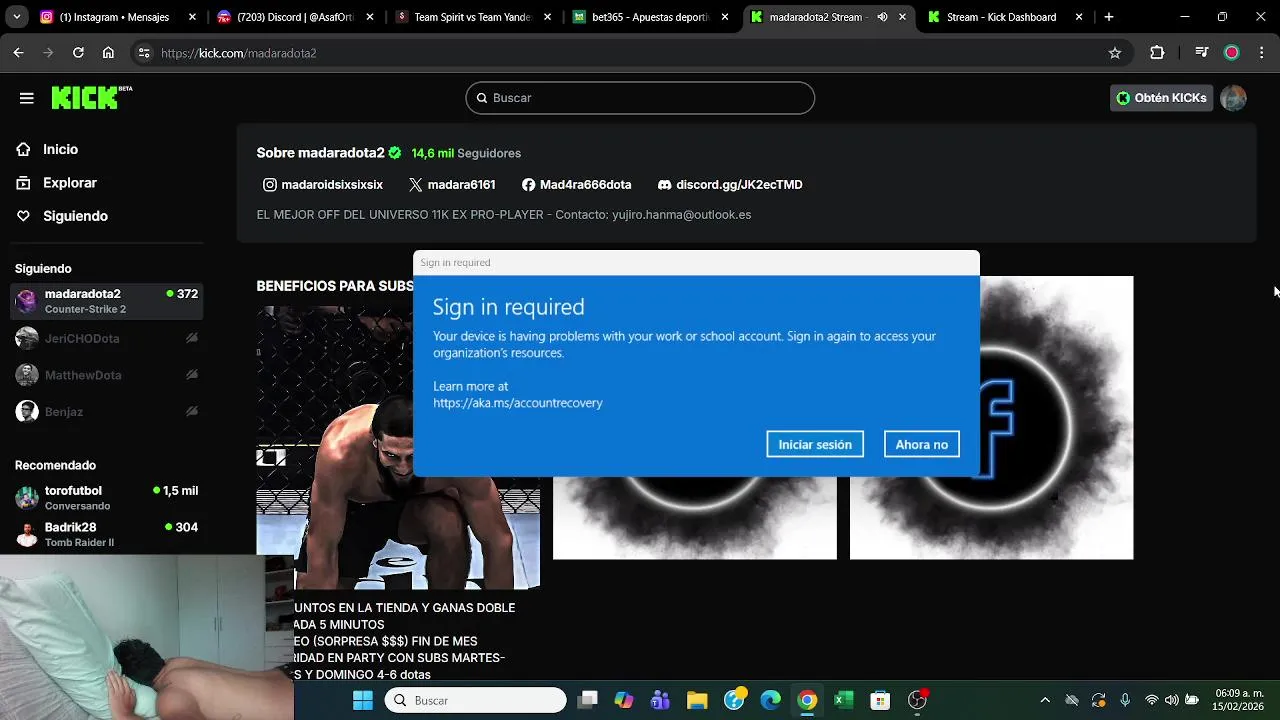The height and width of the screenshot is (720, 1280).
Task: Click the Kick Buscar search field
Action: tap(640, 98)
